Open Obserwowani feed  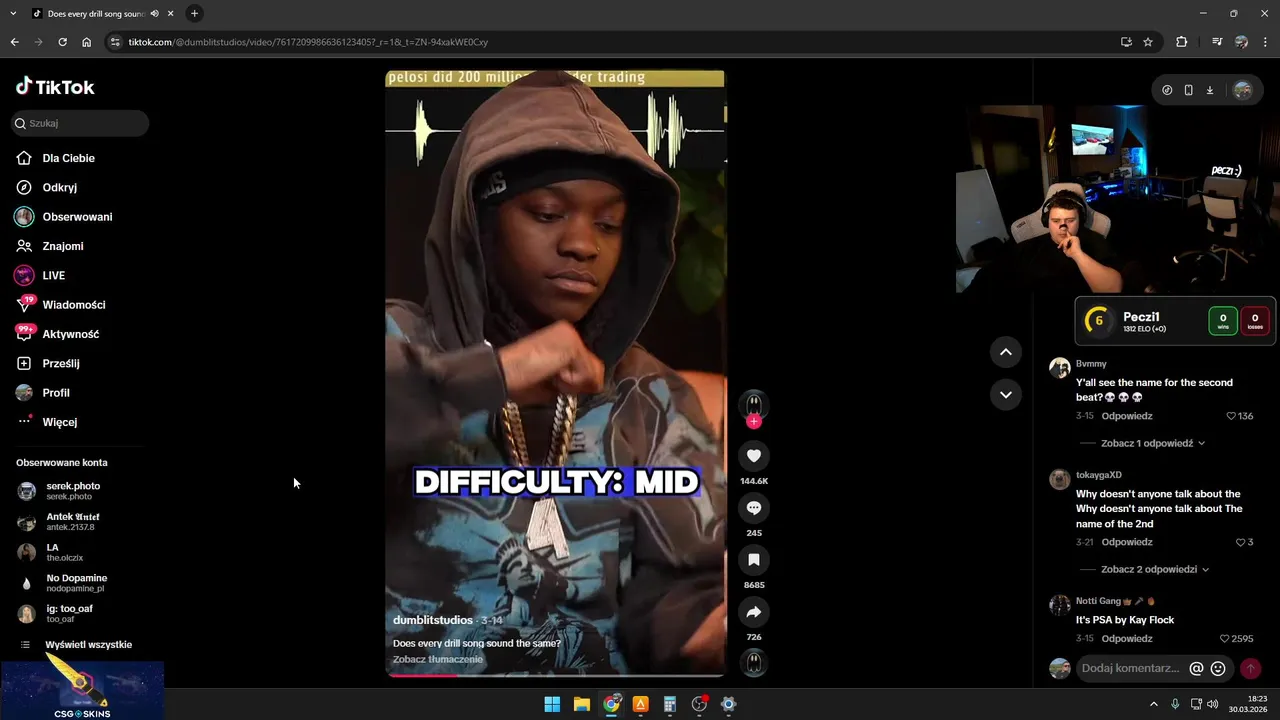77,217
